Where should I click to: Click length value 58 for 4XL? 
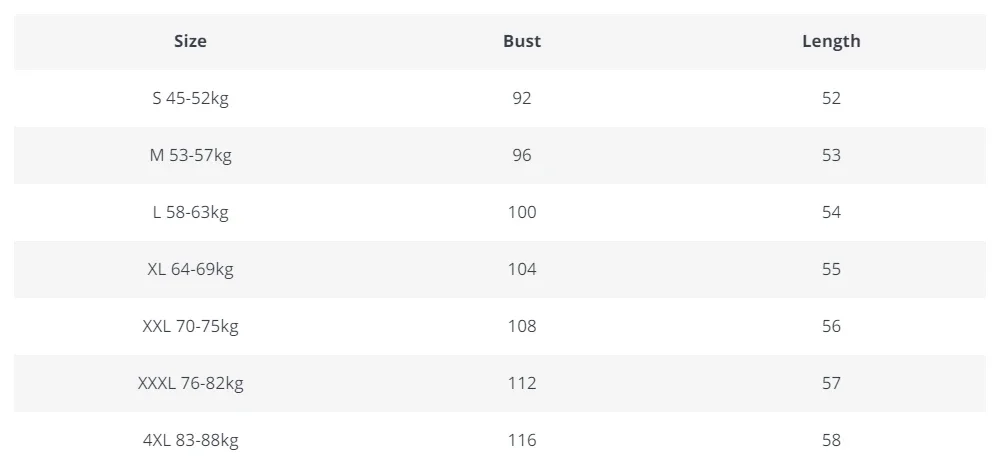coord(831,440)
